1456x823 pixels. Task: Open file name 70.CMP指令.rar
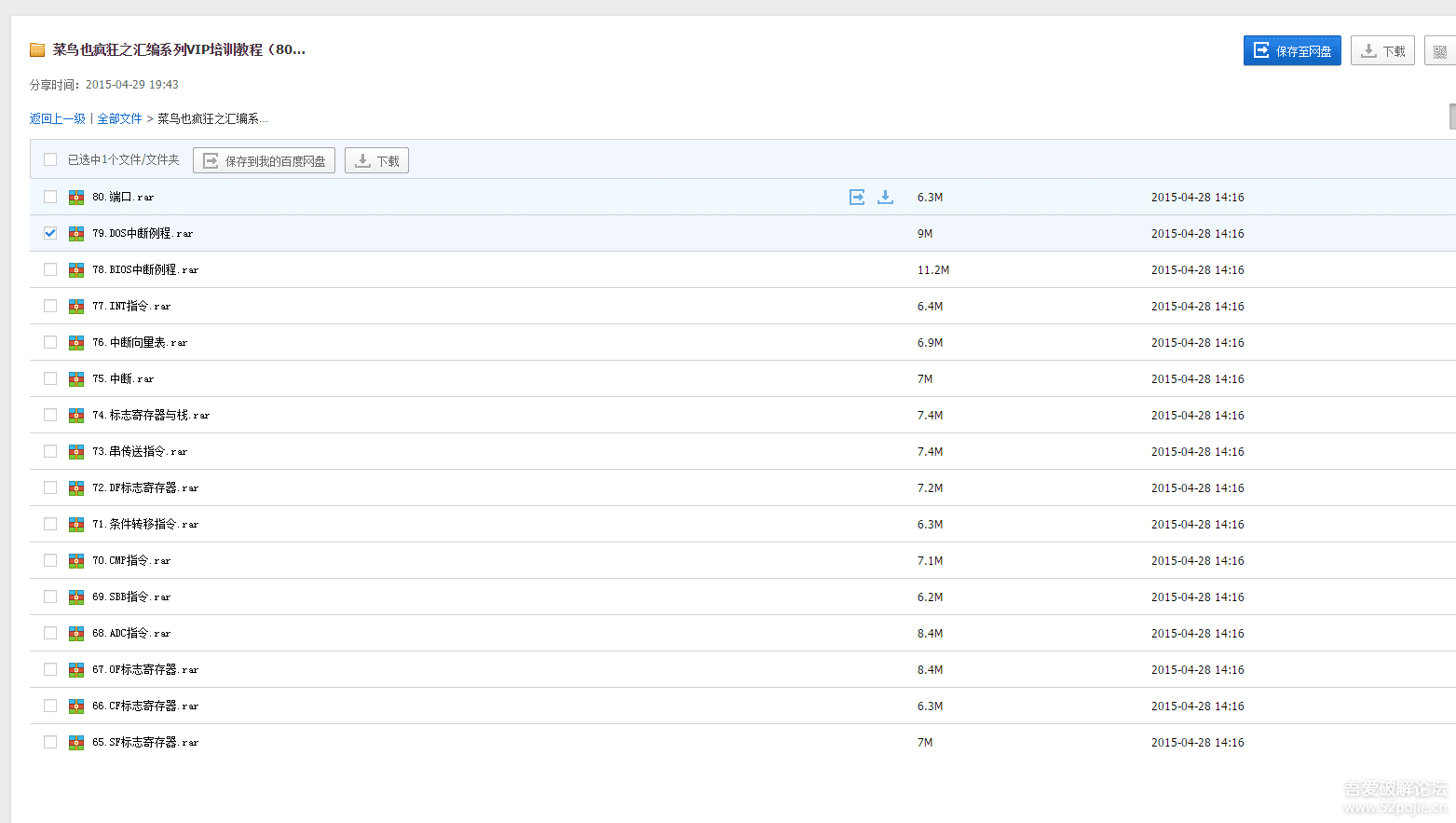(x=131, y=560)
